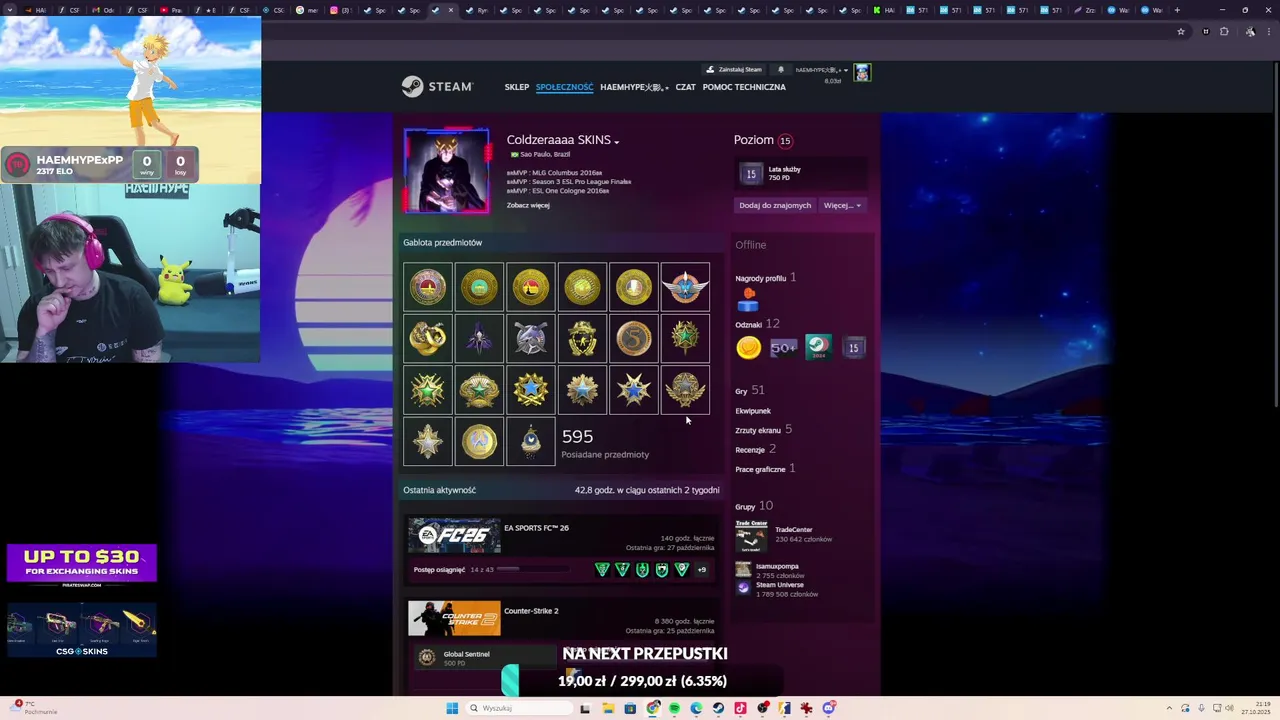Screen dimensions: 1280x720
Task: Expand the Coldzeraaaa SKINS name history arrow
Action: pos(616,142)
